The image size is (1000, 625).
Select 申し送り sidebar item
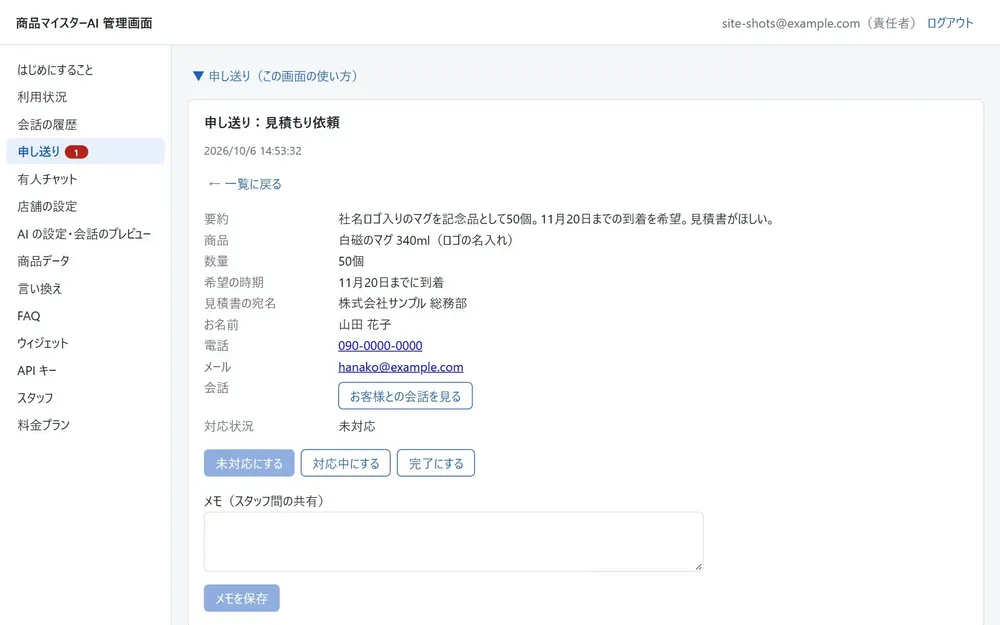85,151
